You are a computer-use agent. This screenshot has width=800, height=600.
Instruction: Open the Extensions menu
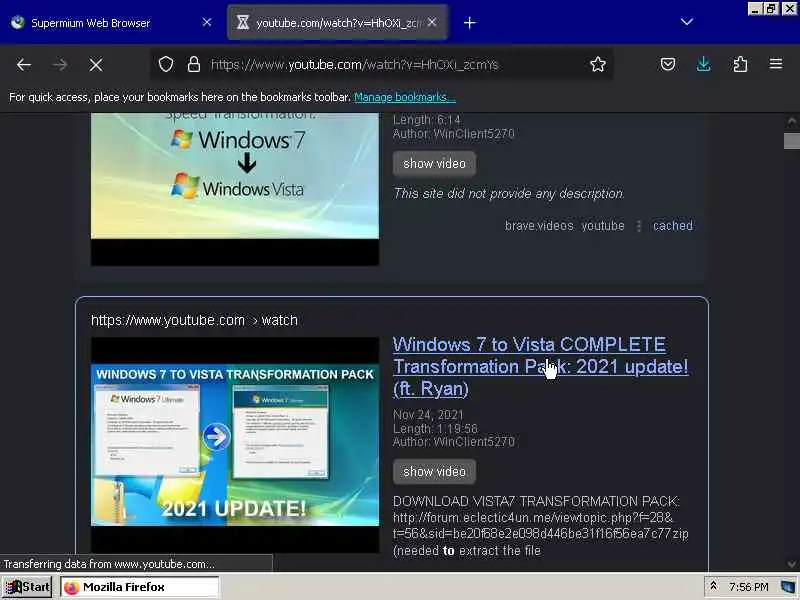(740, 64)
